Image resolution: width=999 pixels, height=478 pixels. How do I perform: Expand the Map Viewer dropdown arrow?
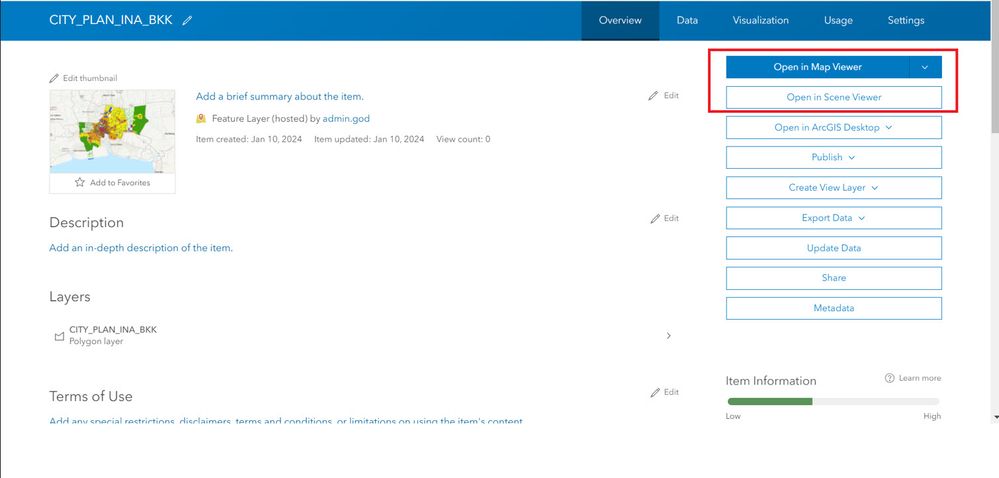pyautogui.click(x=926, y=67)
